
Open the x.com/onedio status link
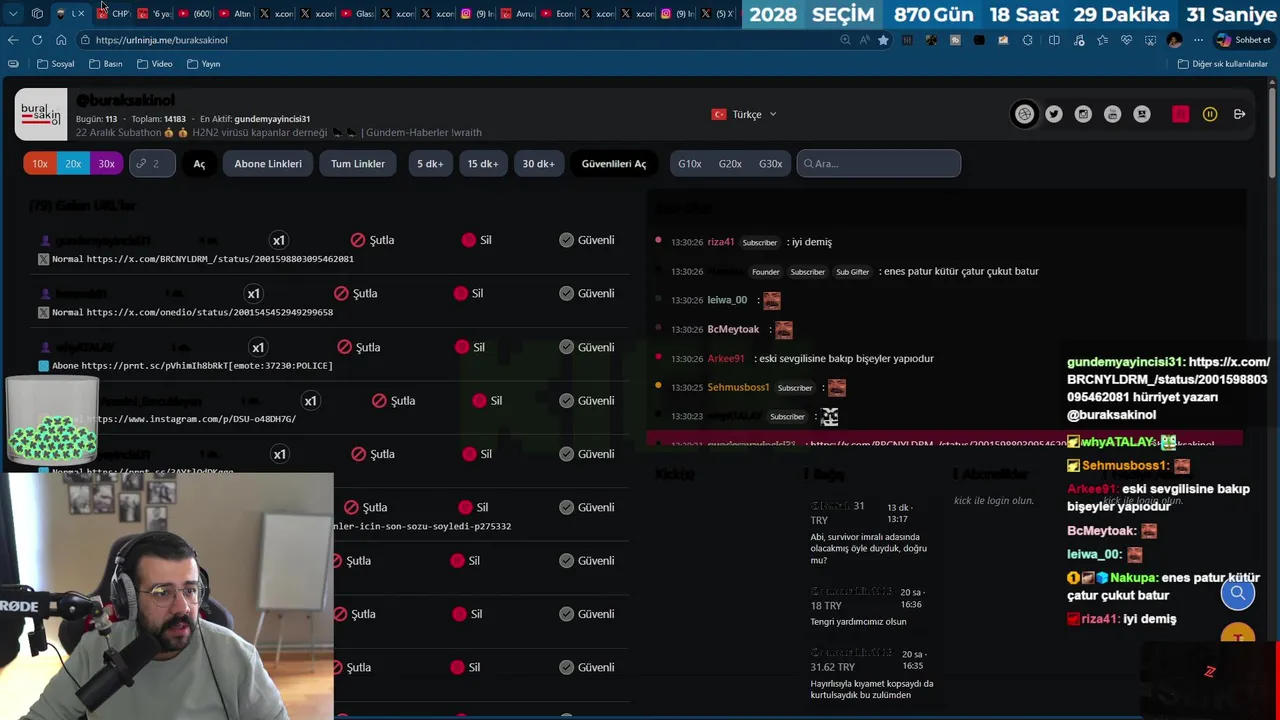pyautogui.click(x=210, y=312)
